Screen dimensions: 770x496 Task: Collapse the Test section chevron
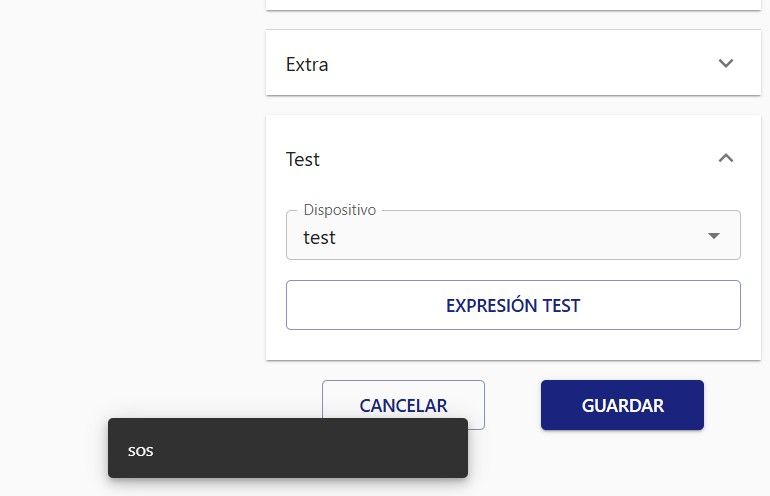(x=726, y=158)
